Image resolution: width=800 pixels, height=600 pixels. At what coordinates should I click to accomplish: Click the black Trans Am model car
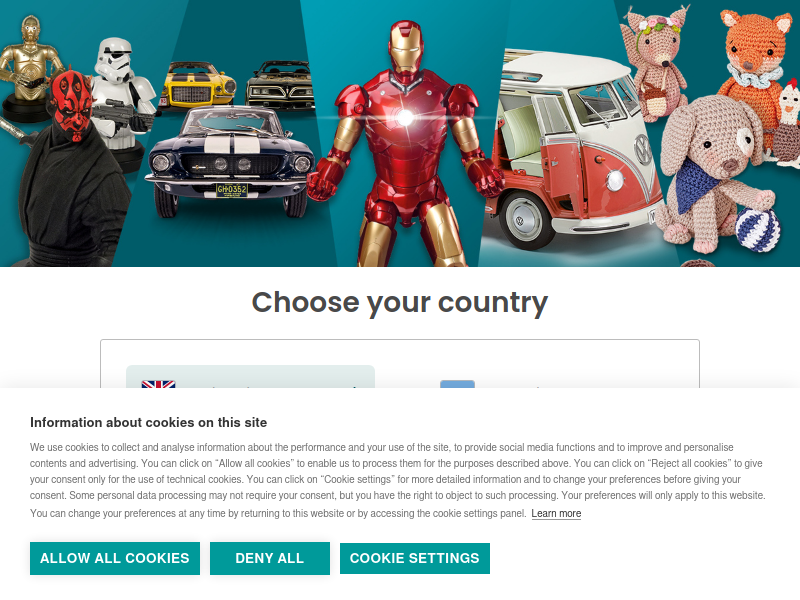[x=280, y=85]
